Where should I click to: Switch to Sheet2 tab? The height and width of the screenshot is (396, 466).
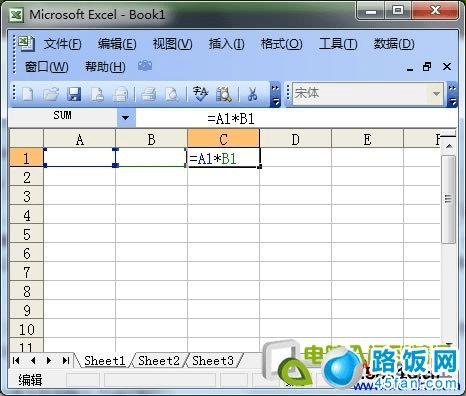coord(159,361)
